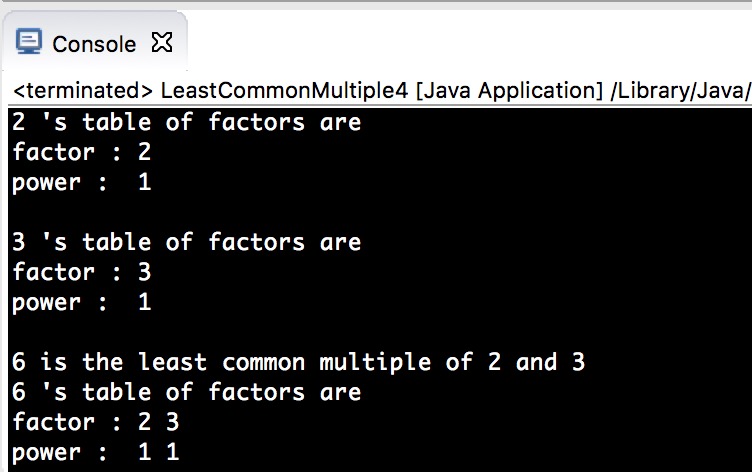Click the terminated LeastCommonMultiple4 launch description
The width and height of the screenshot is (752, 472).
pos(382,90)
